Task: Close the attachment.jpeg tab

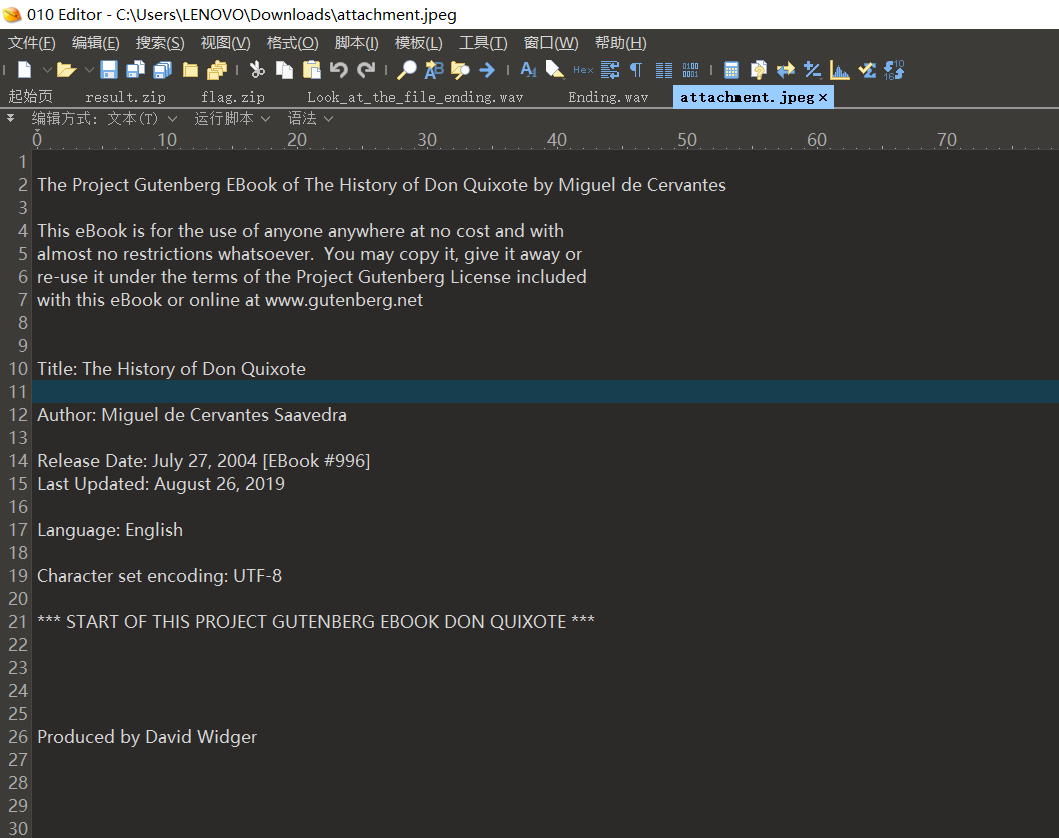Action: coord(823,97)
